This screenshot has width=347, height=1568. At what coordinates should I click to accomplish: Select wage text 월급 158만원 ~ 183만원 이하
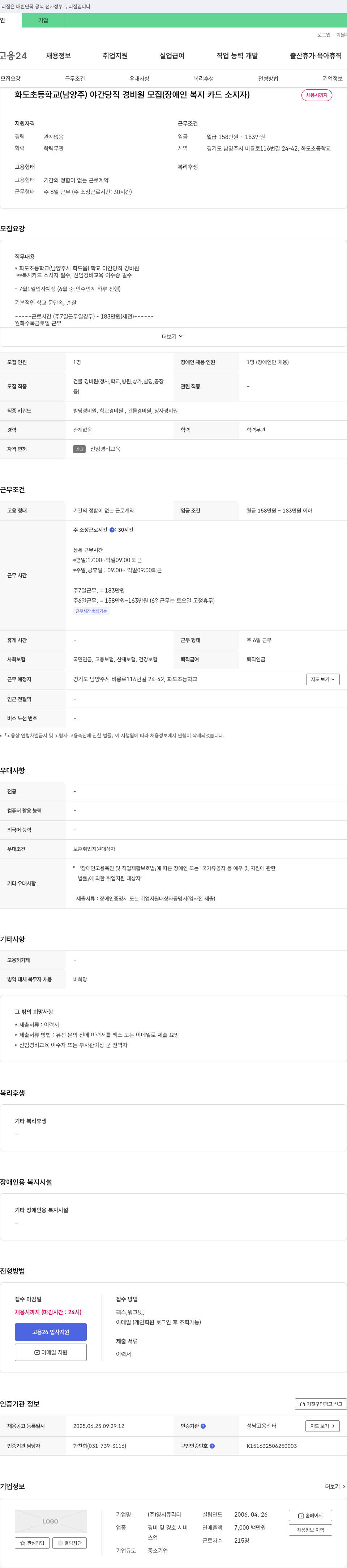click(279, 511)
